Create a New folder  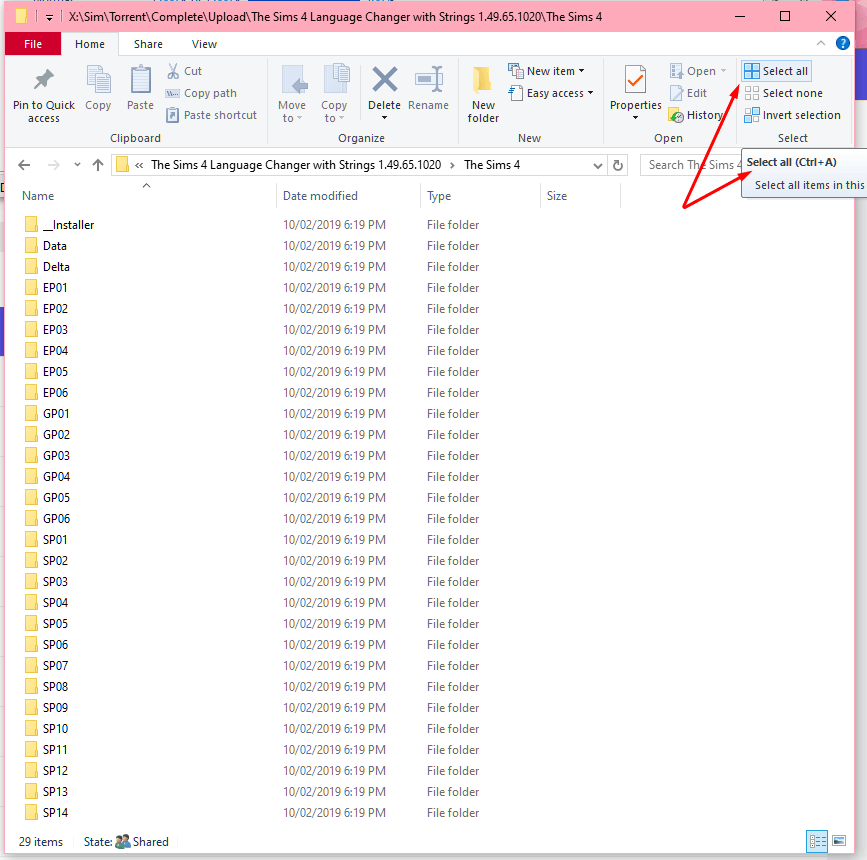pyautogui.click(x=483, y=95)
